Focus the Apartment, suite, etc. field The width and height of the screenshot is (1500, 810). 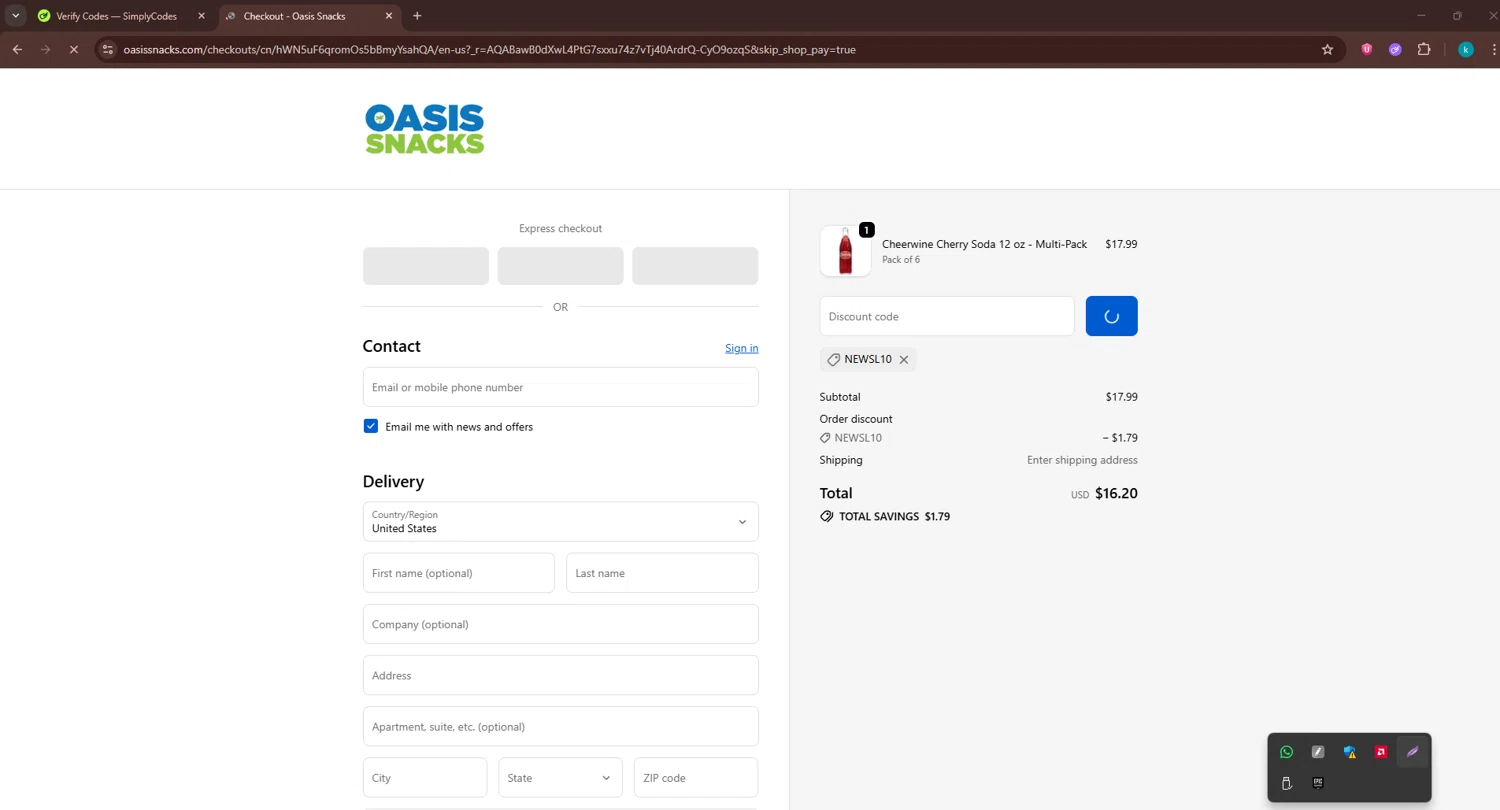click(561, 727)
